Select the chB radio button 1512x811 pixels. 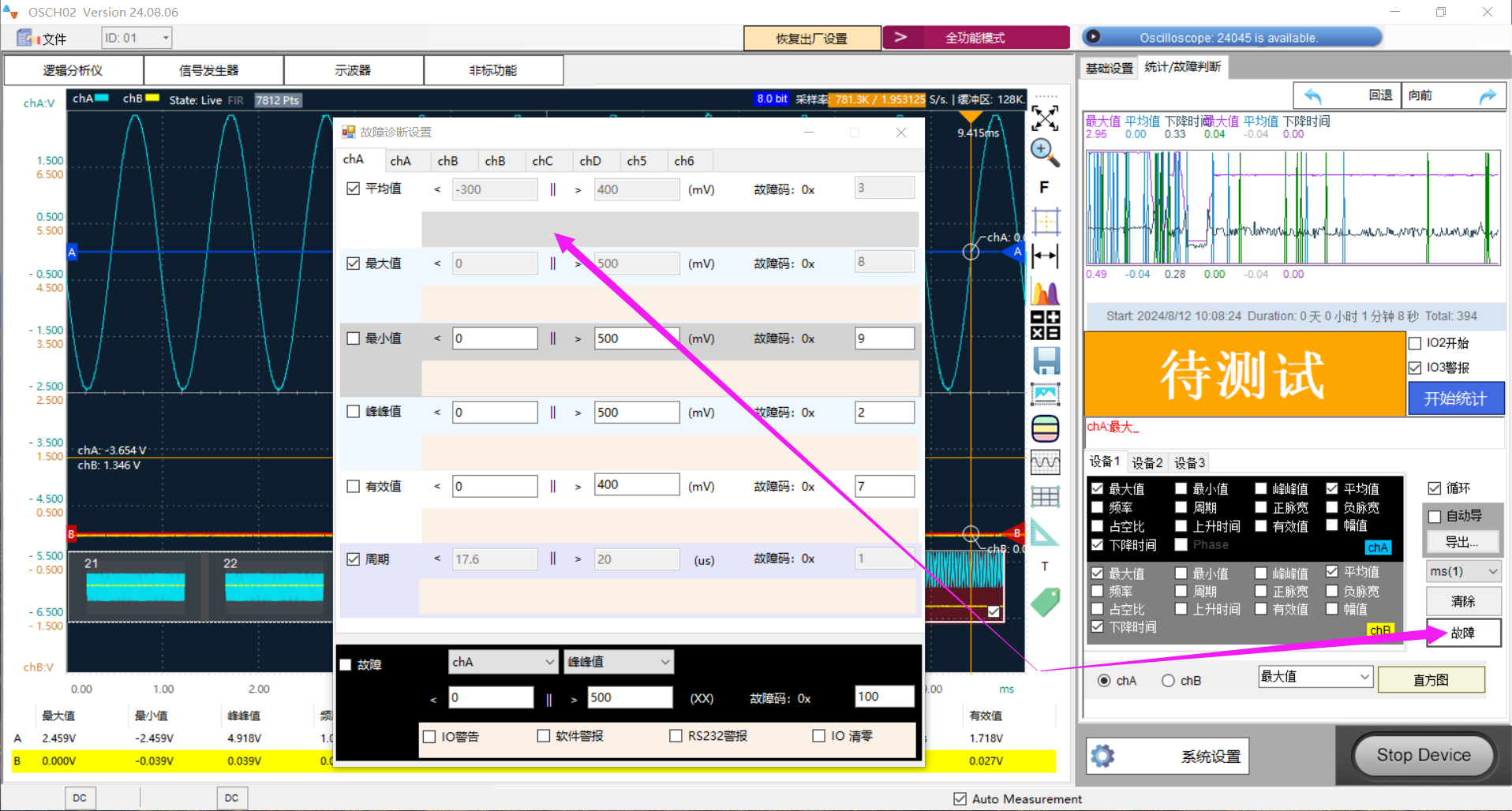pyautogui.click(x=1168, y=681)
